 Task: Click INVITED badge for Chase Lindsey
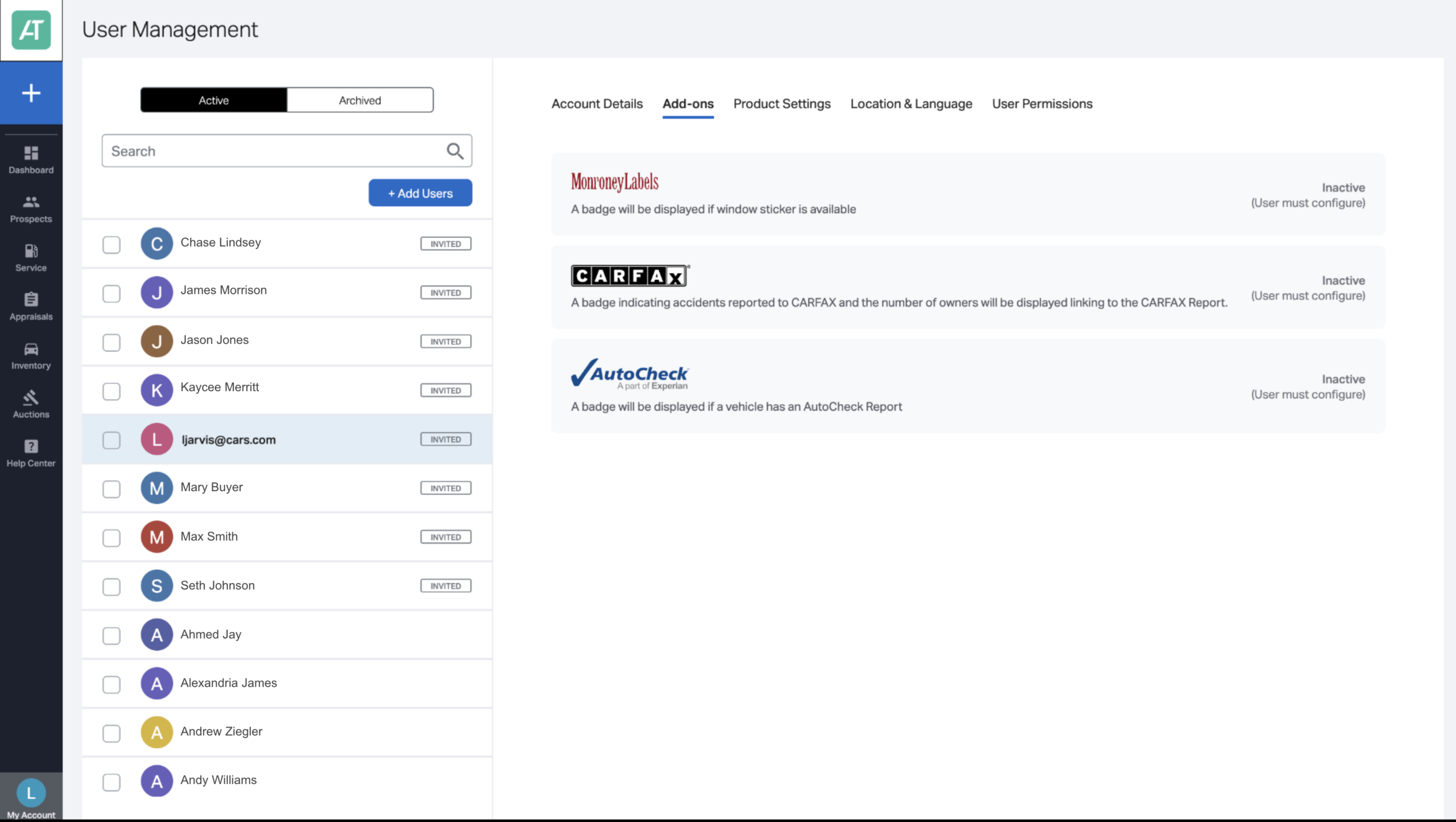coord(446,244)
